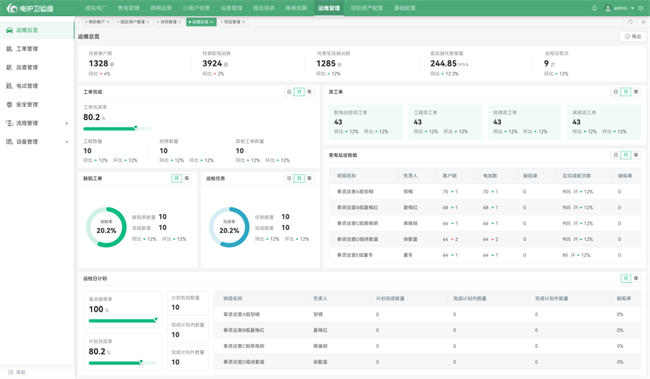
Task: Select 月 in the 缺陷工单 panel
Action: pyautogui.click(x=177, y=178)
